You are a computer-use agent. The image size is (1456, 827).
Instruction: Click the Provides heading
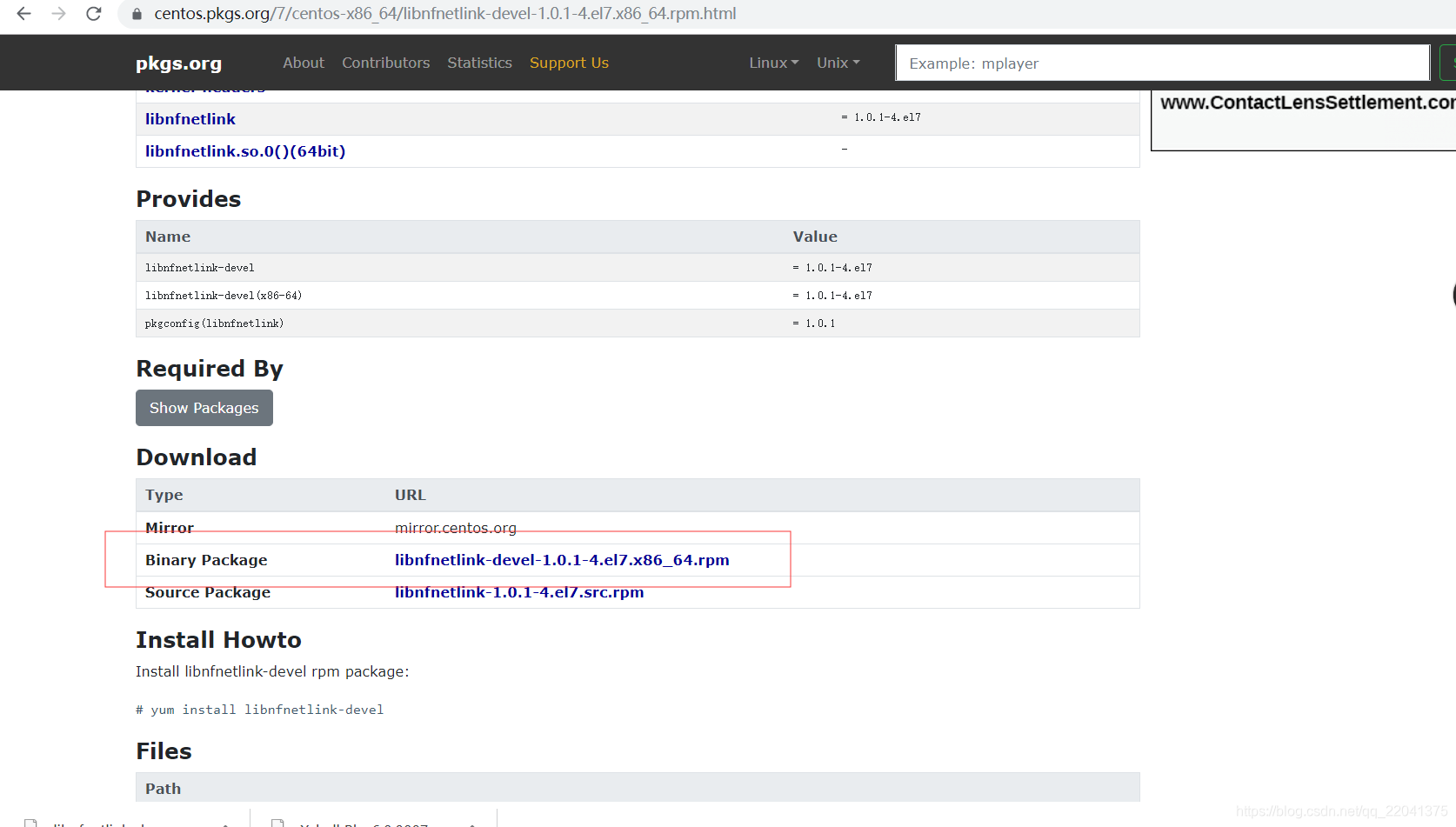point(189,199)
